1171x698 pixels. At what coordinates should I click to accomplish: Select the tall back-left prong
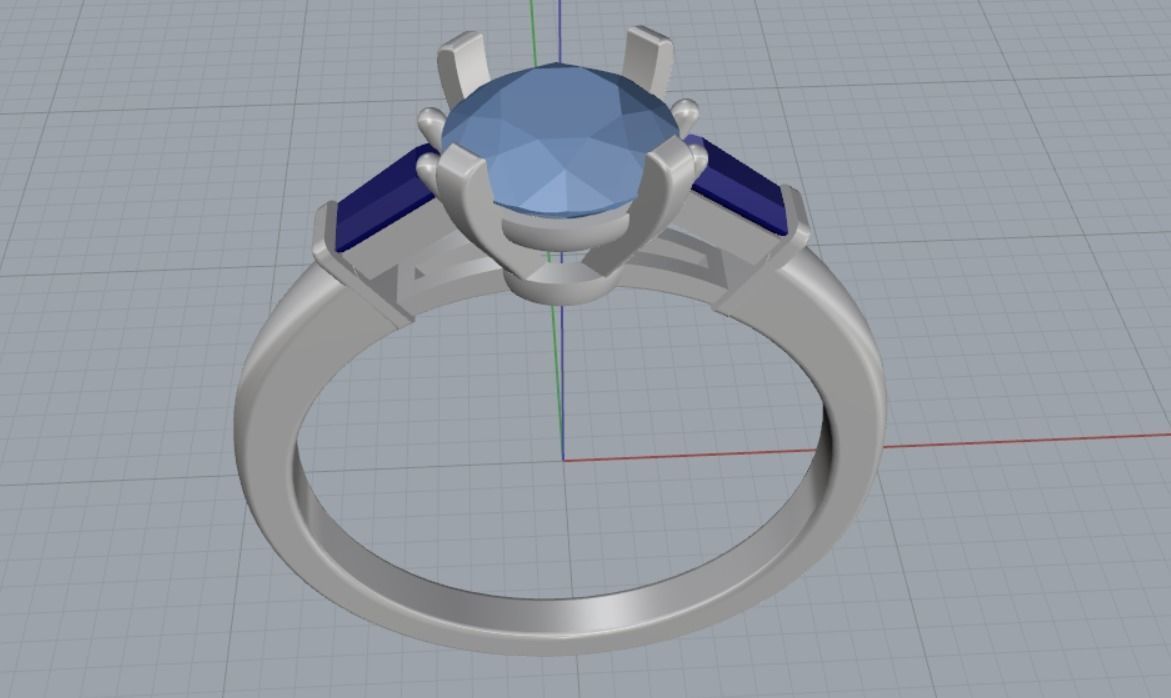(x=463, y=66)
